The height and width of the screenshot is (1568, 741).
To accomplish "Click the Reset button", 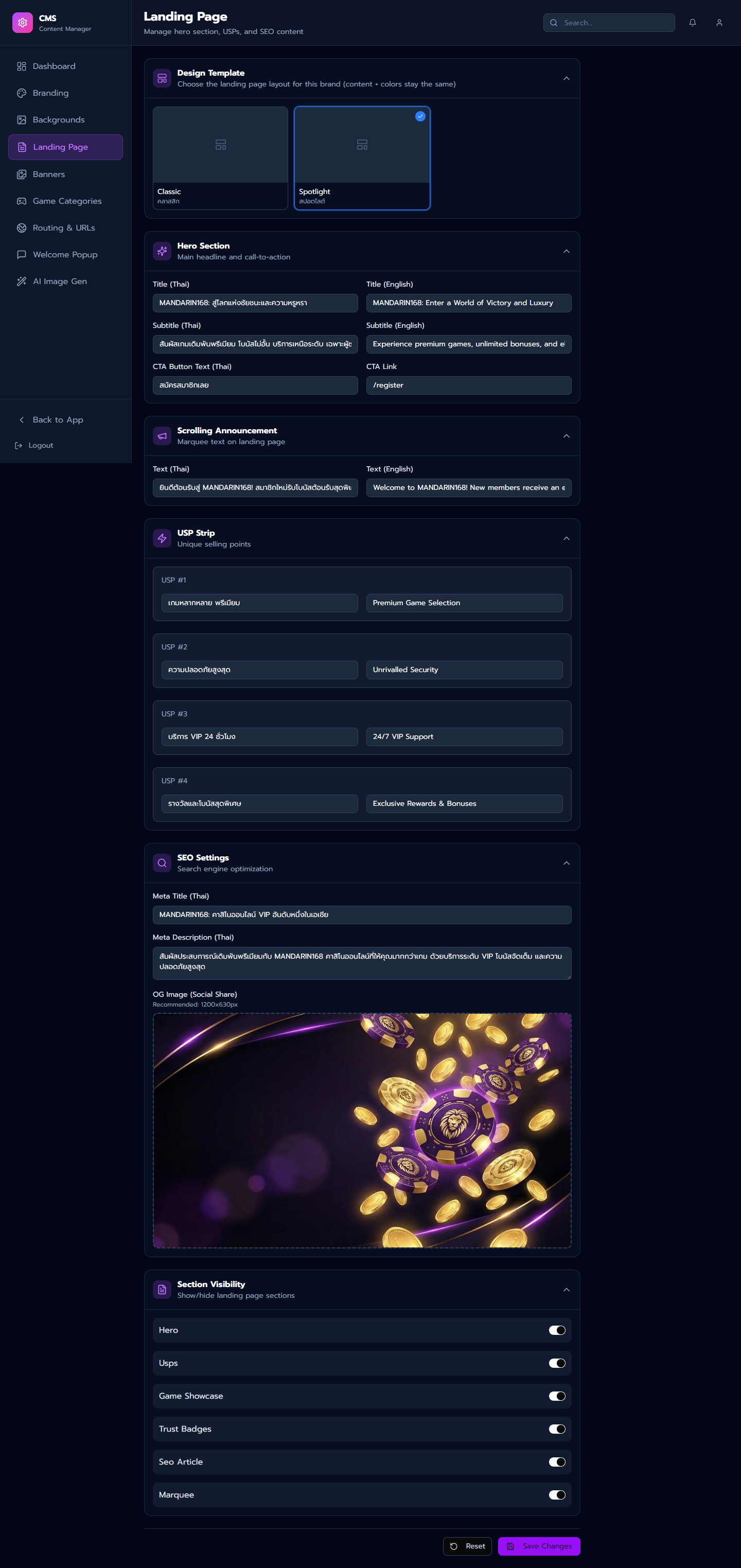I will pyautogui.click(x=467, y=1546).
